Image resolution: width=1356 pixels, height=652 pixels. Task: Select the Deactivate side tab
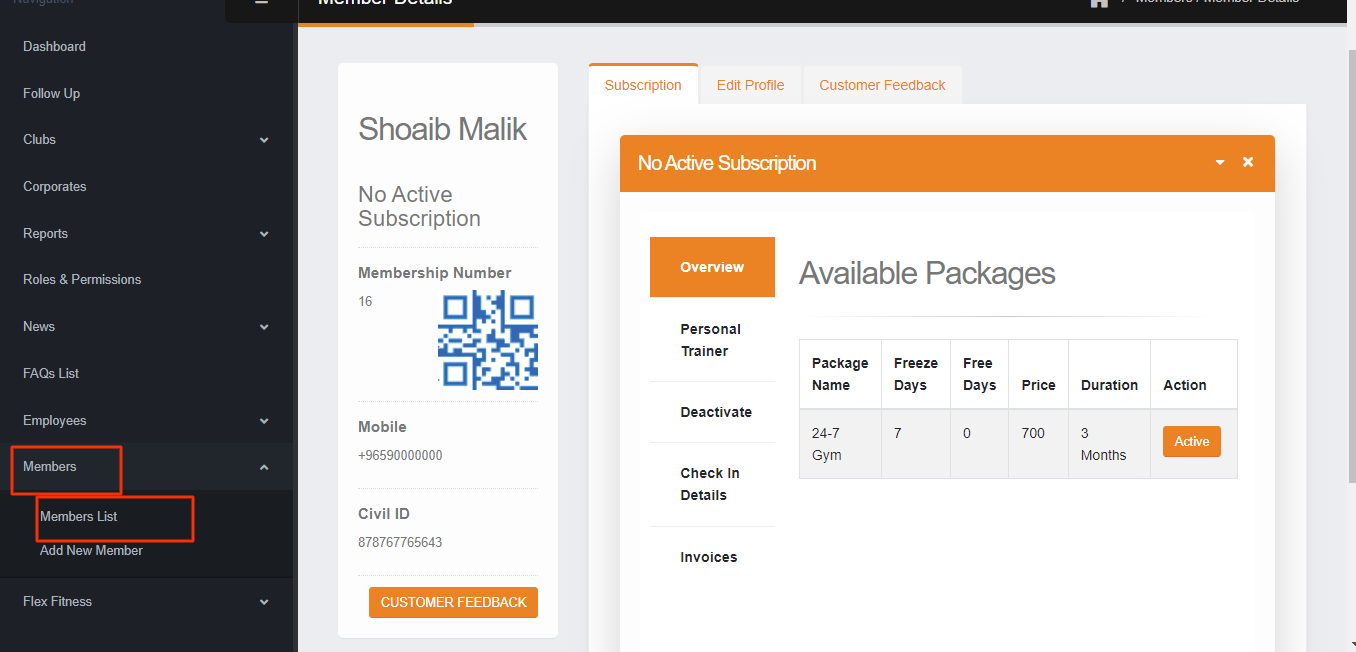tap(716, 412)
